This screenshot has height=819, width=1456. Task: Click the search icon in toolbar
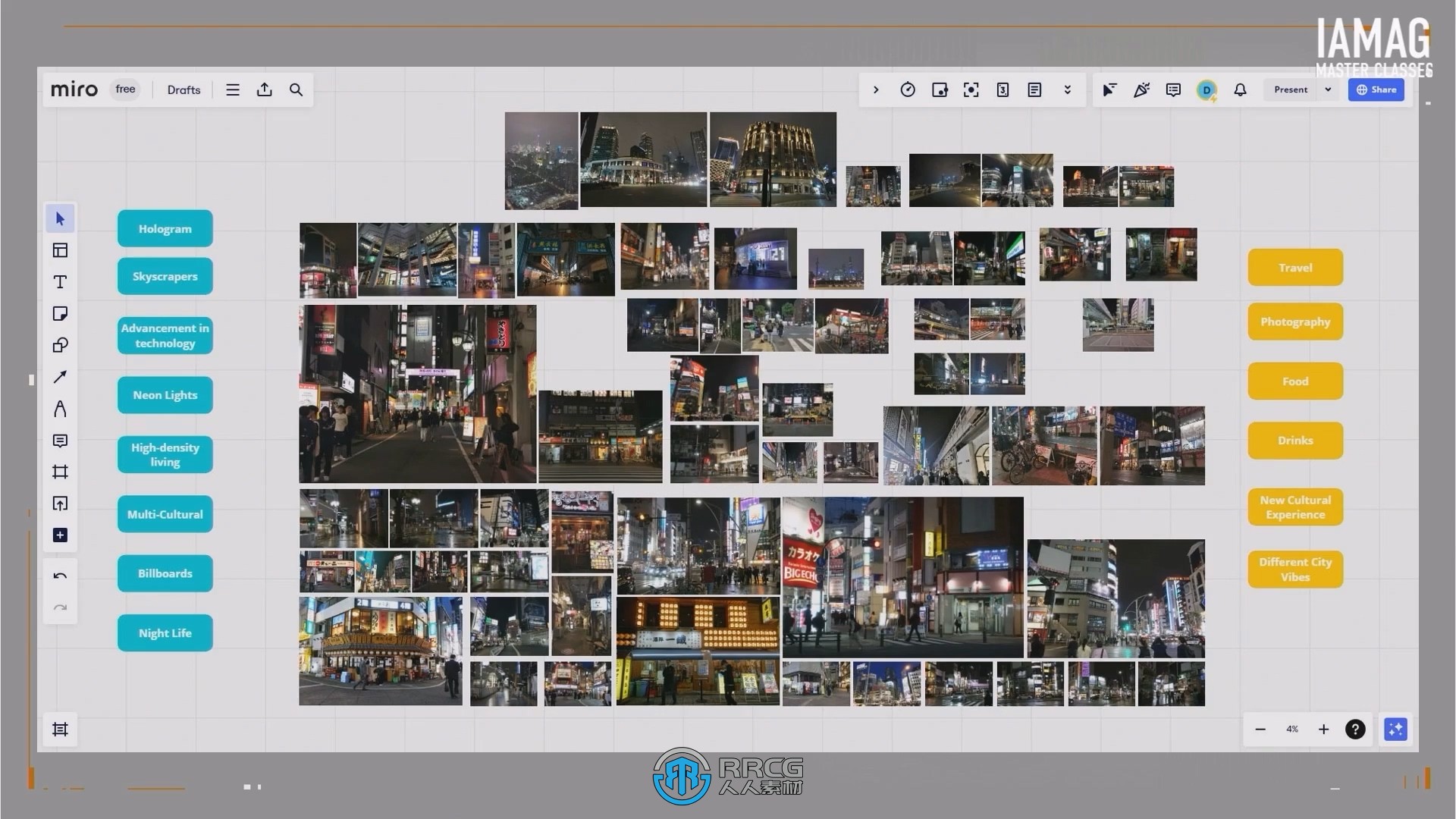click(297, 89)
